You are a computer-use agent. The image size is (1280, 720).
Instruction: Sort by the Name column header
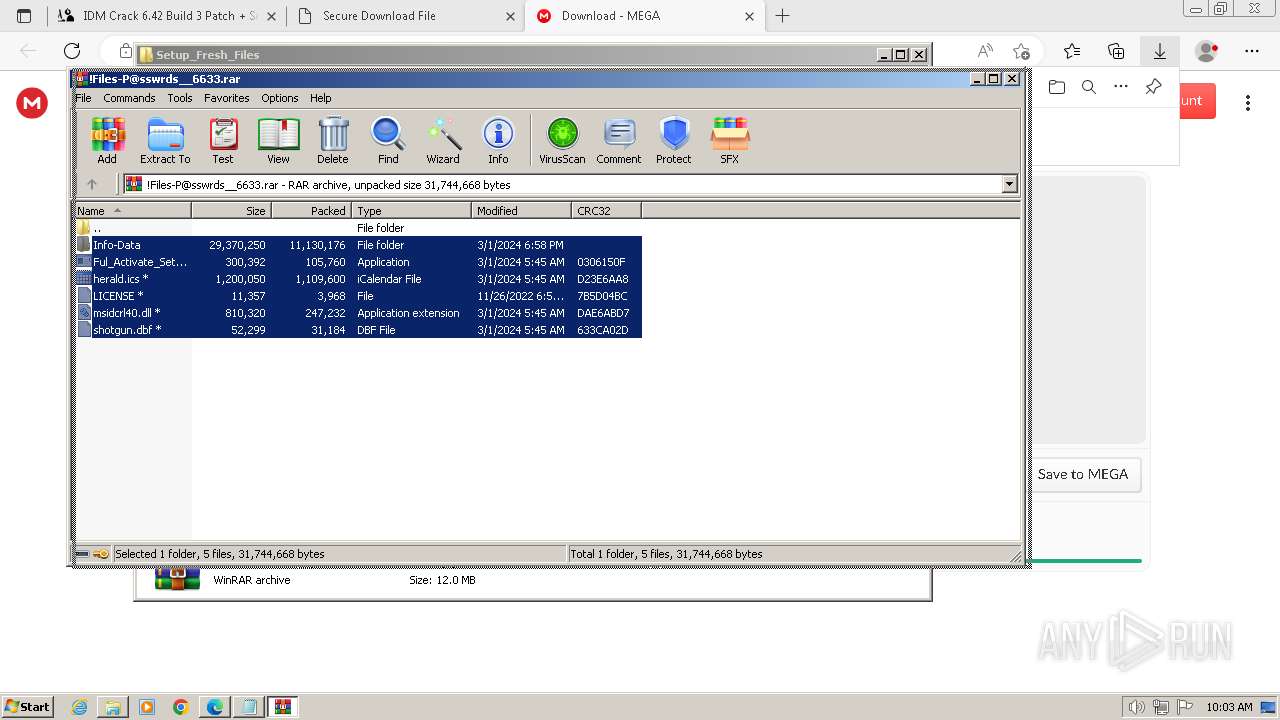tap(133, 210)
